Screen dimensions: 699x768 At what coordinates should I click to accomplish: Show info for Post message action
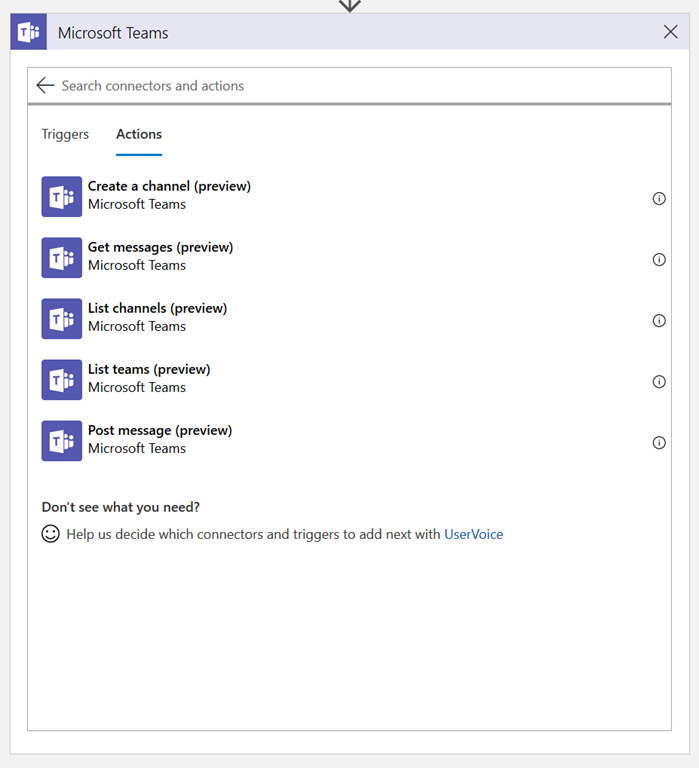(659, 443)
